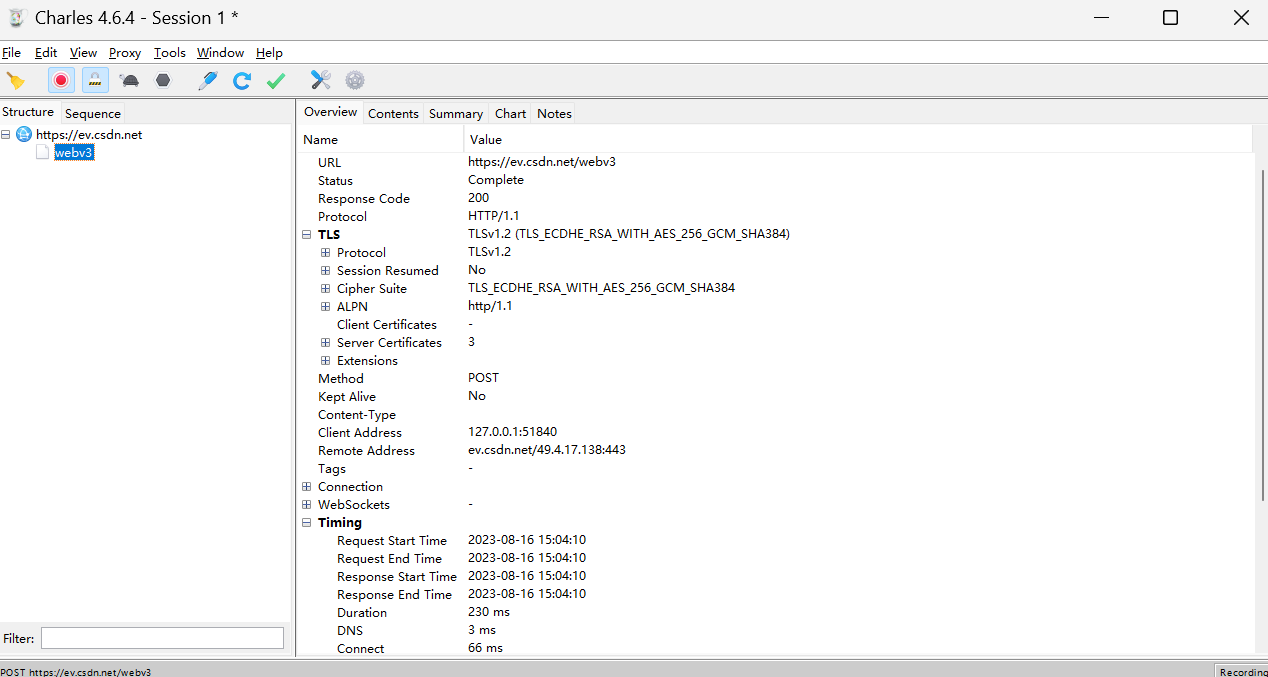Expand the TLS Protocol row

326,253
